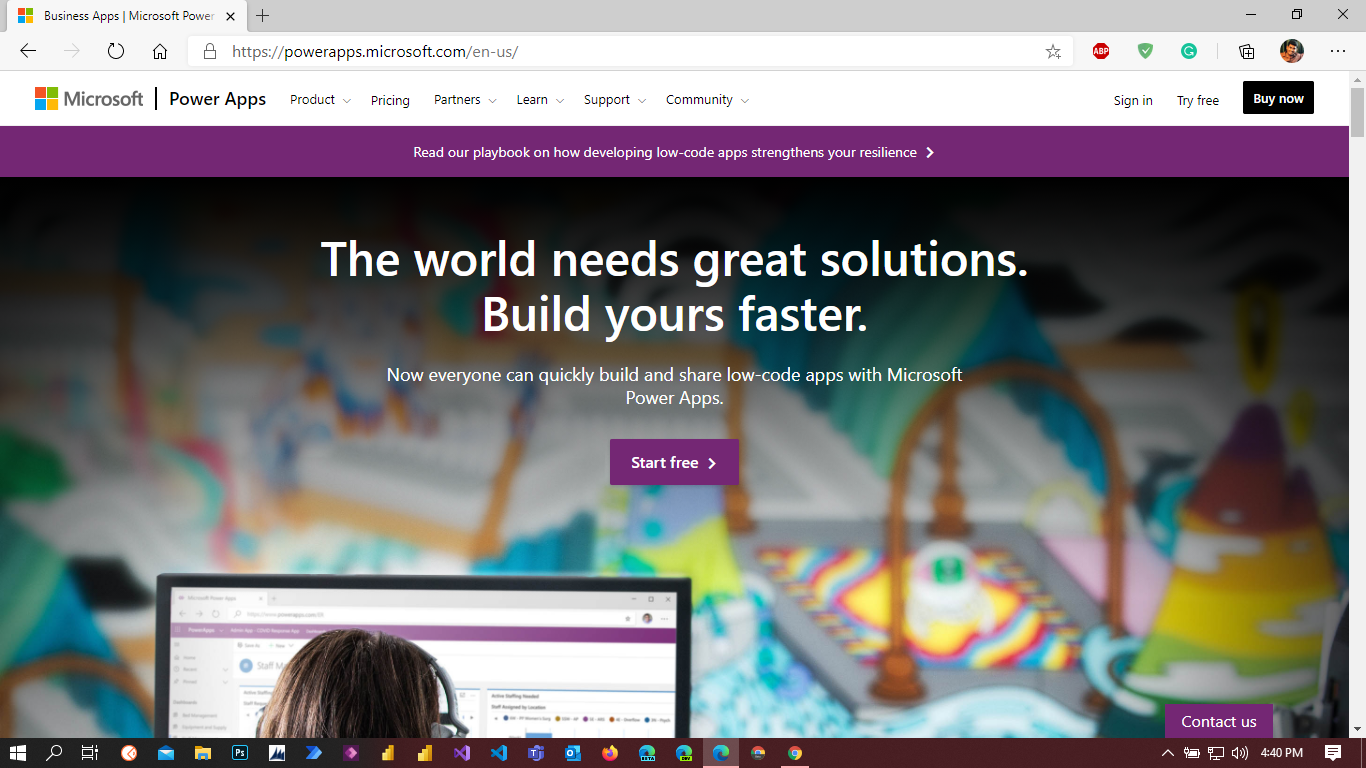Open the Pricing page link
Screen dimensions: 1366x768
click(390, 100)
